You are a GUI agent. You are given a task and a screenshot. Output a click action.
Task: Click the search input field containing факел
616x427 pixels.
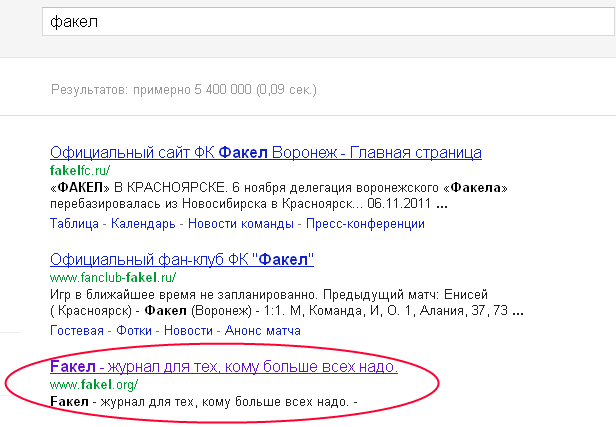(x=320, y=21)
